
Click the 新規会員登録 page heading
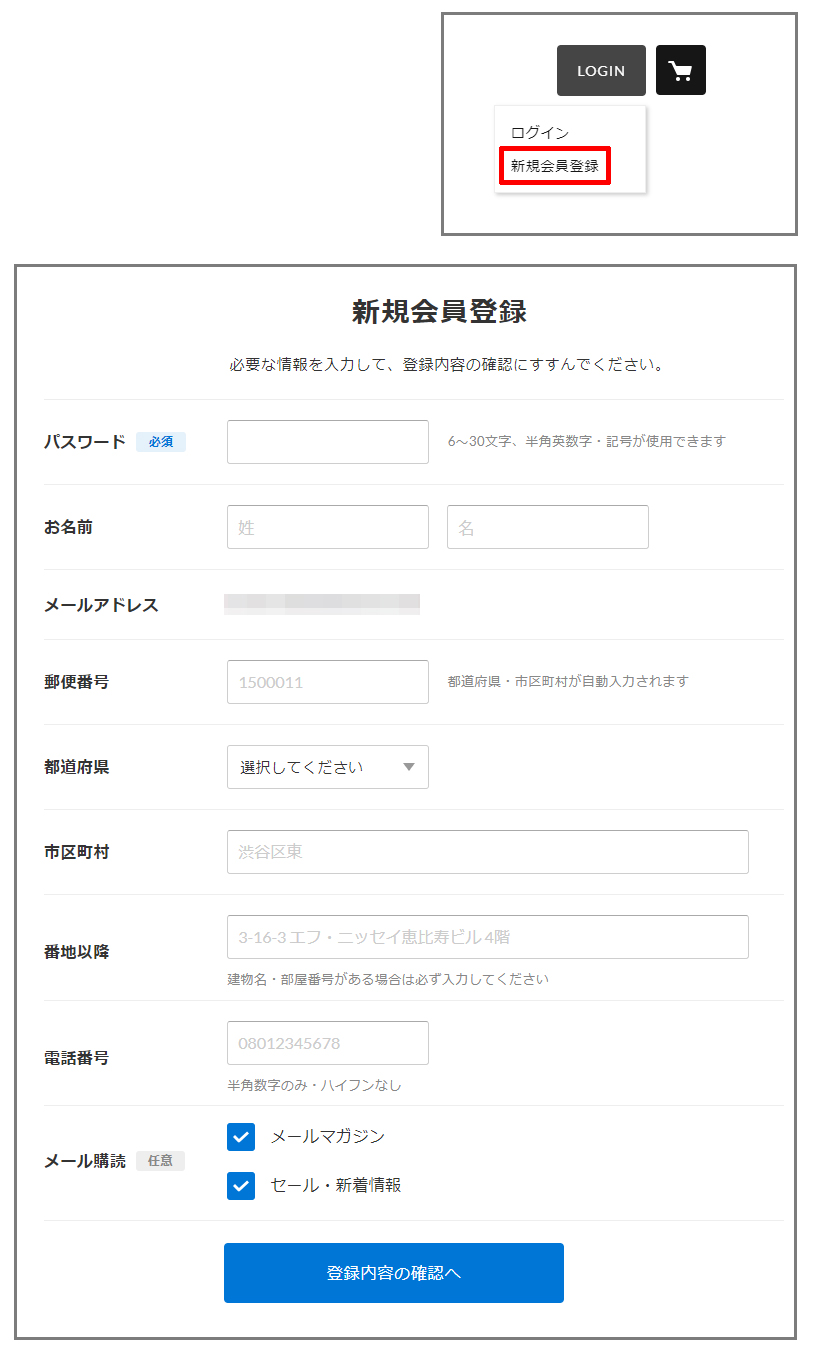[x=439, y=312]
